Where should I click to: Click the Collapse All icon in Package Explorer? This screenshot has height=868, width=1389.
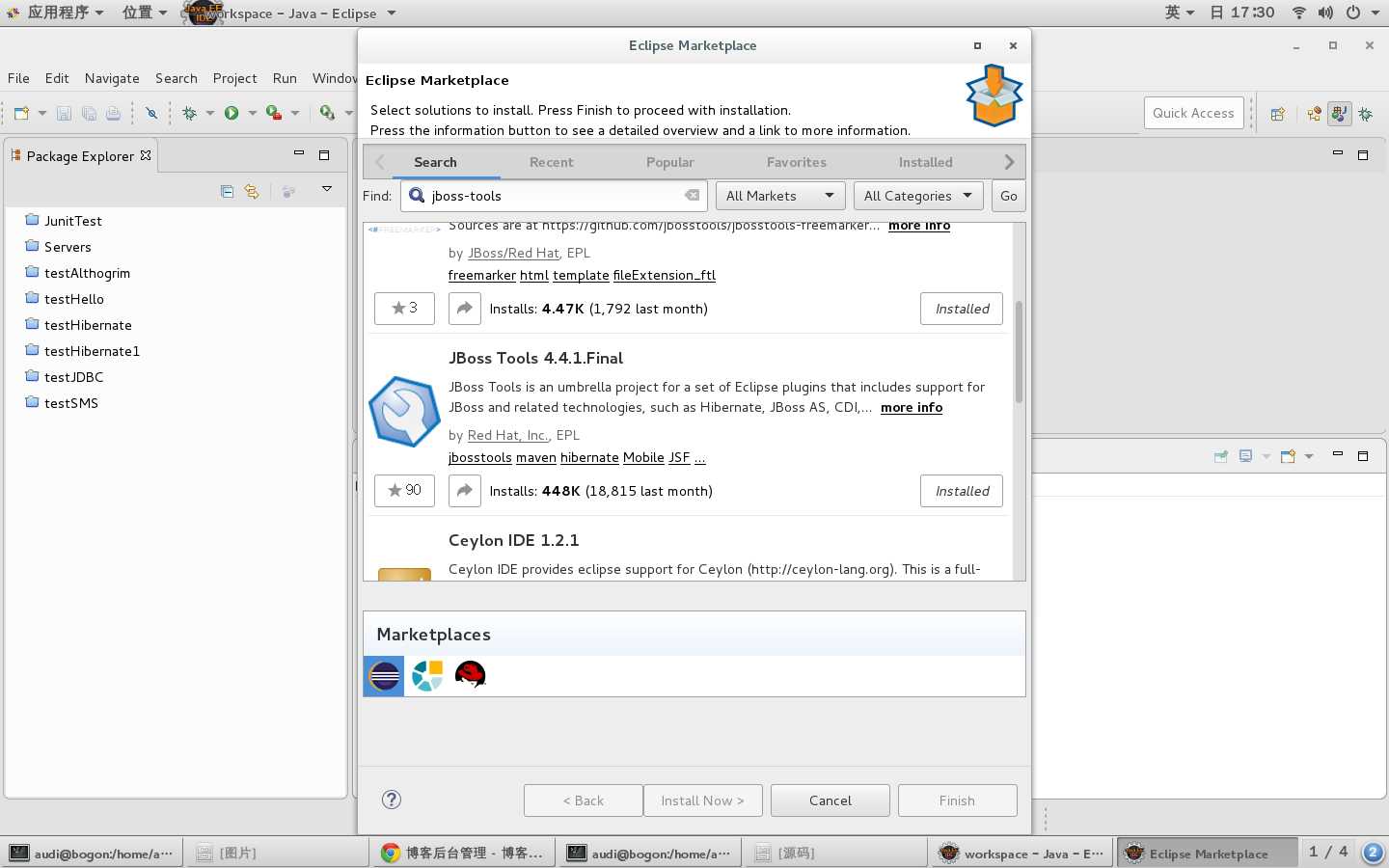coord(227,191)
